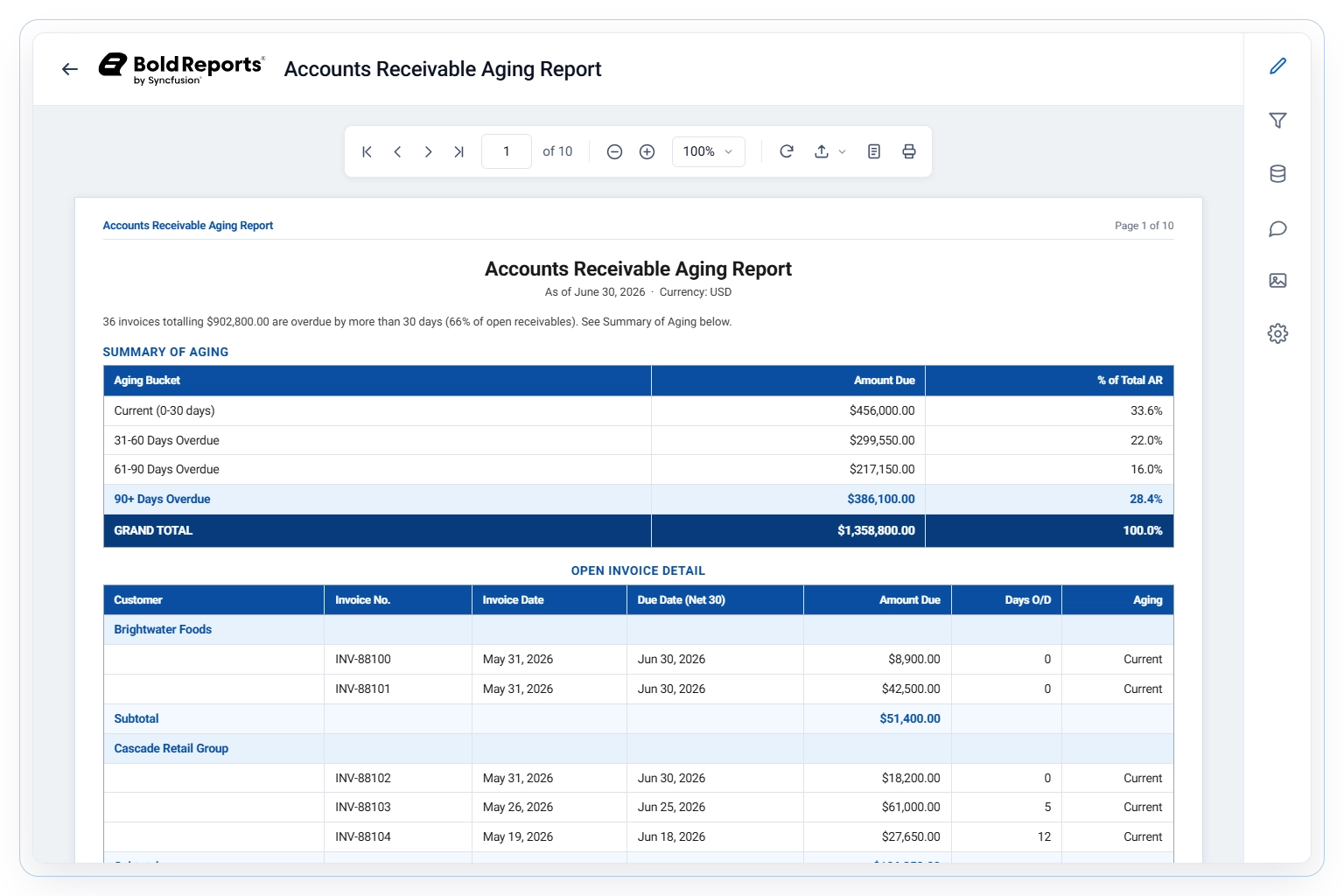The width and height of the screenshot is (1344, 896).
Task: Open the comments speech bubble icon
Action: [1277, 228]
